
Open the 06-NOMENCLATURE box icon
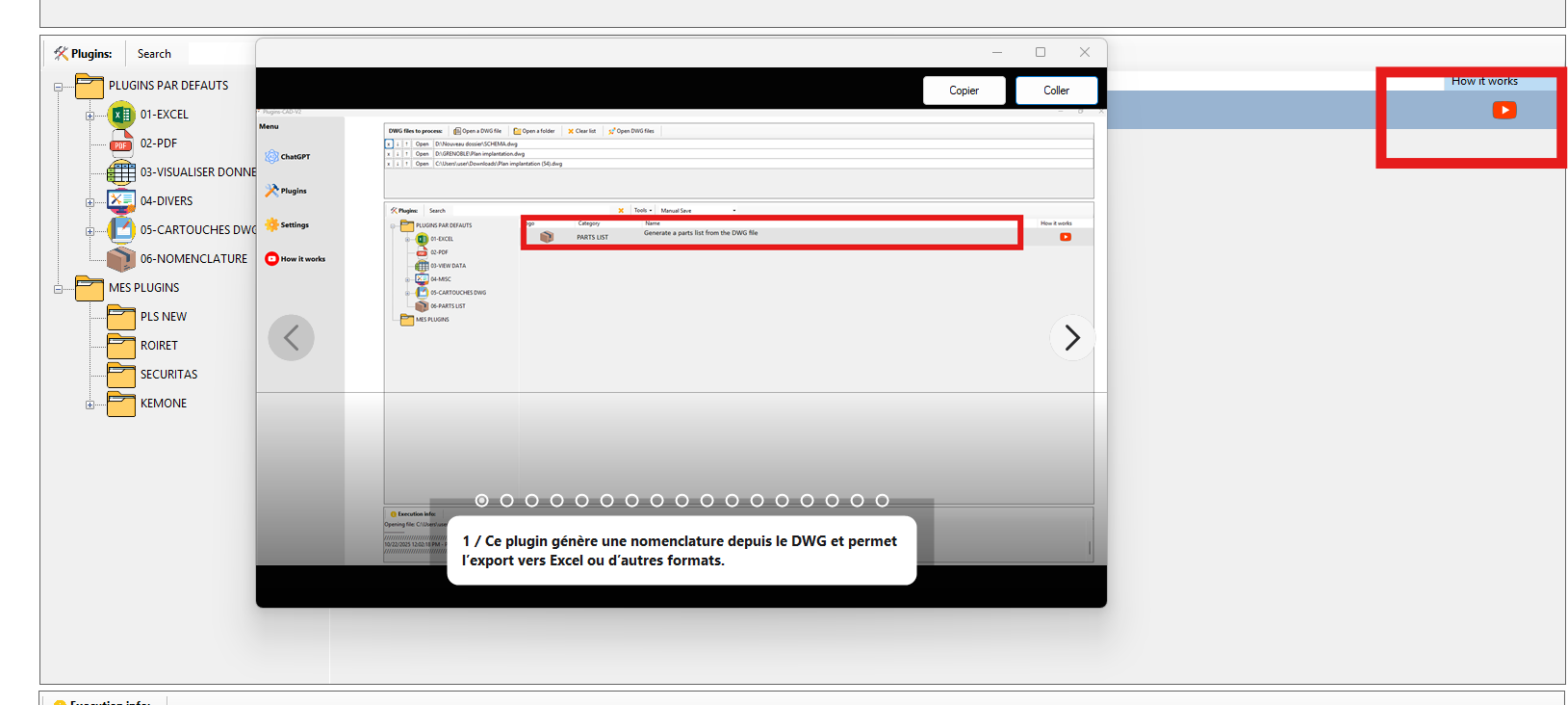[121, 259]
